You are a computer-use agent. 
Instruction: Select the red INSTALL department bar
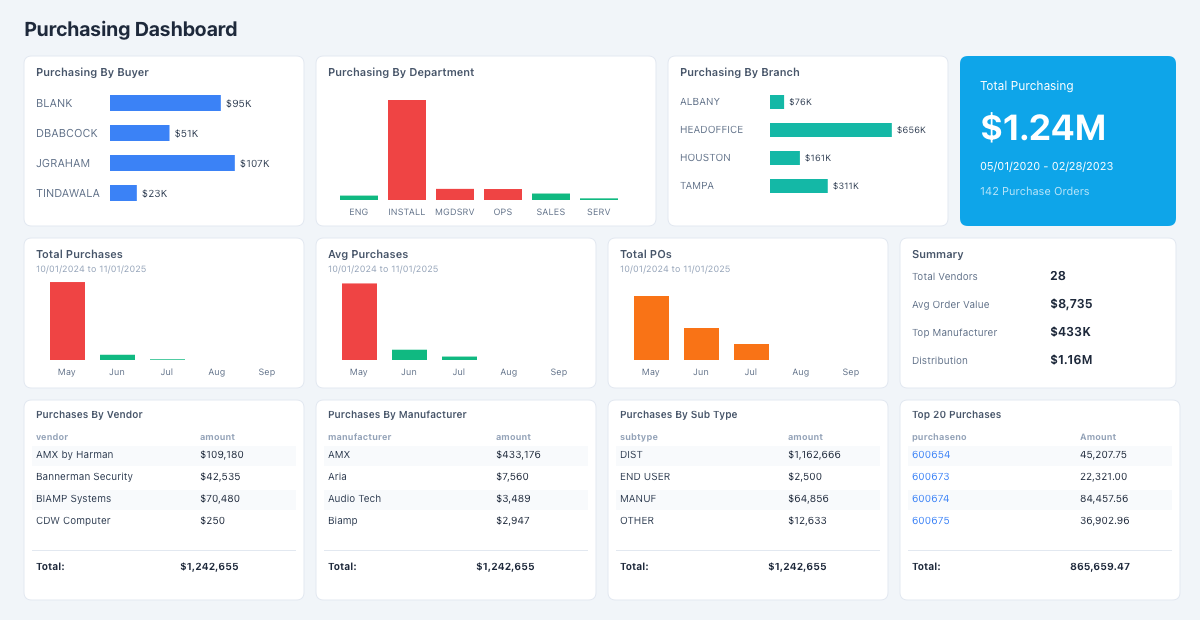[407, 150]
